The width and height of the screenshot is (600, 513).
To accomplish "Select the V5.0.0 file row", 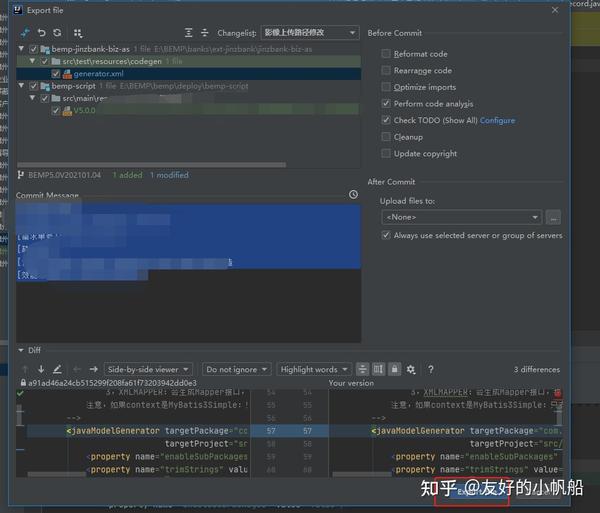I will coord(189,111).
